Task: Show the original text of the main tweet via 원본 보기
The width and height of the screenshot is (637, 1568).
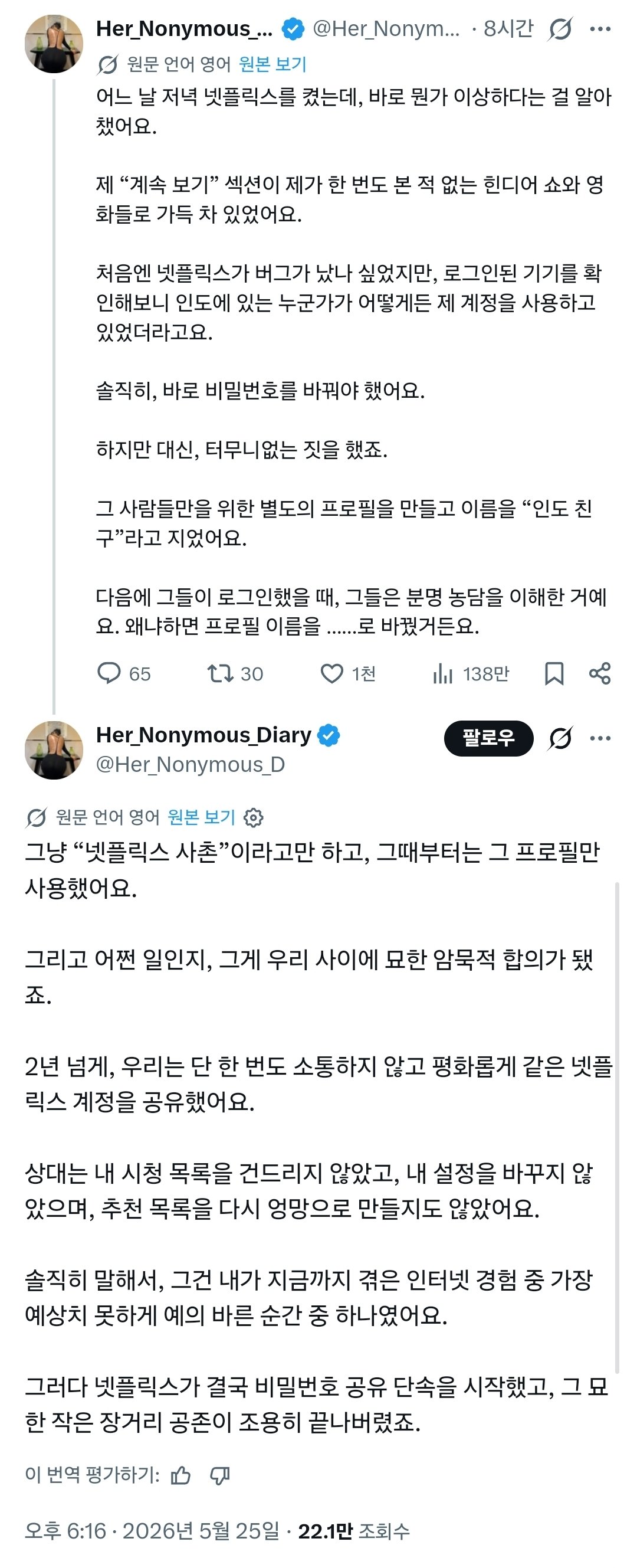Action: click(201, 817)
